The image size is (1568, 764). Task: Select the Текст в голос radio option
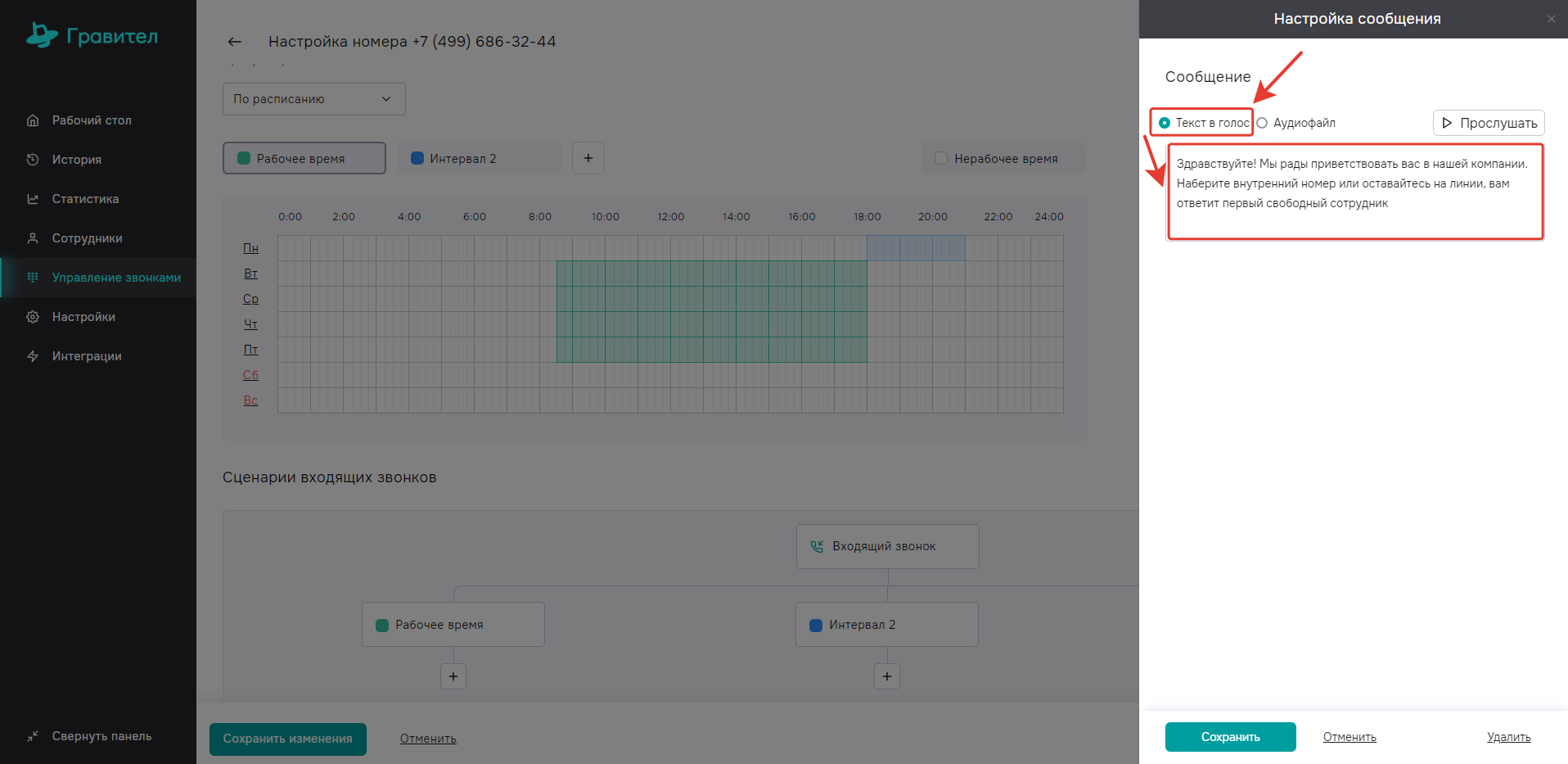[x=1165, y=123]
